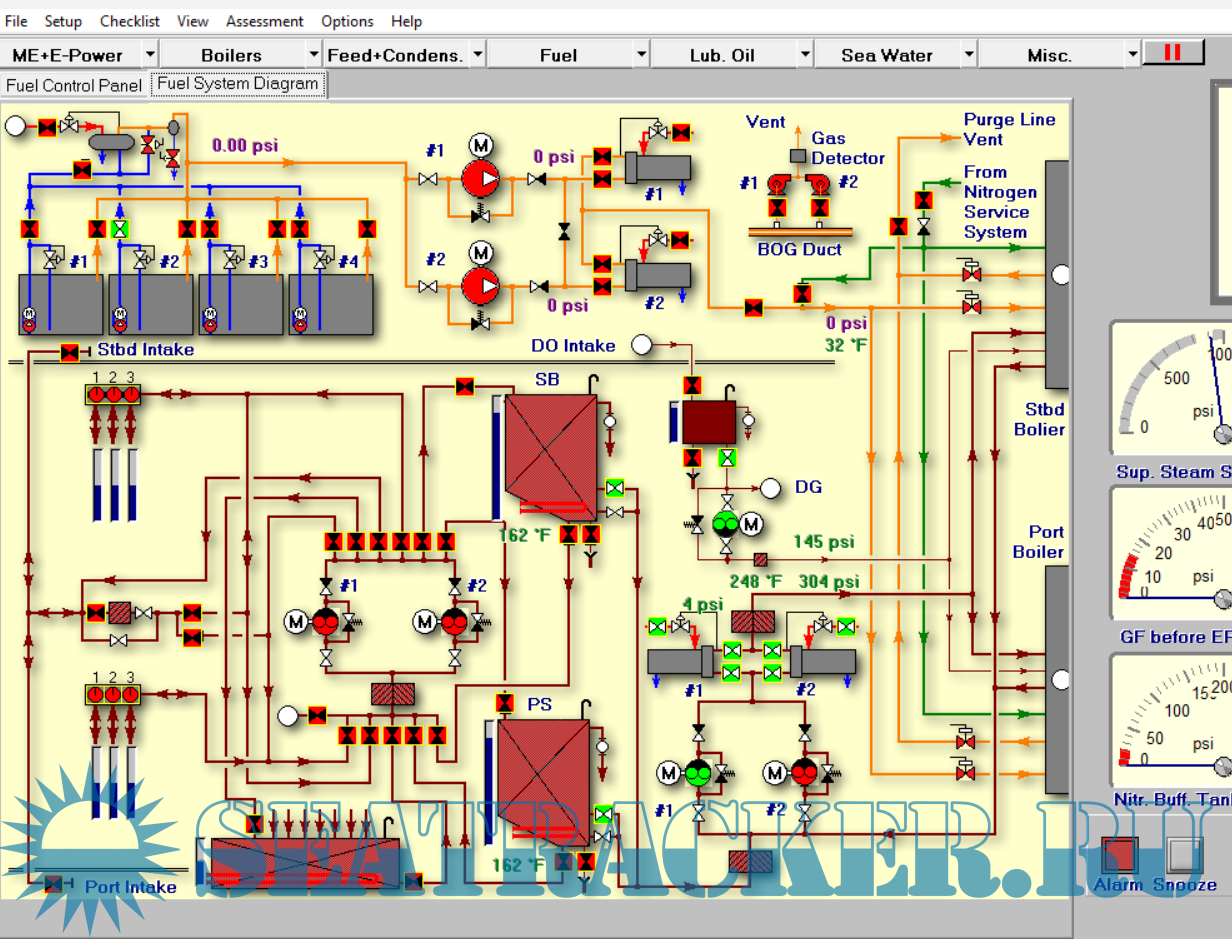Click the green DG fuel pump

click(725, 524)
